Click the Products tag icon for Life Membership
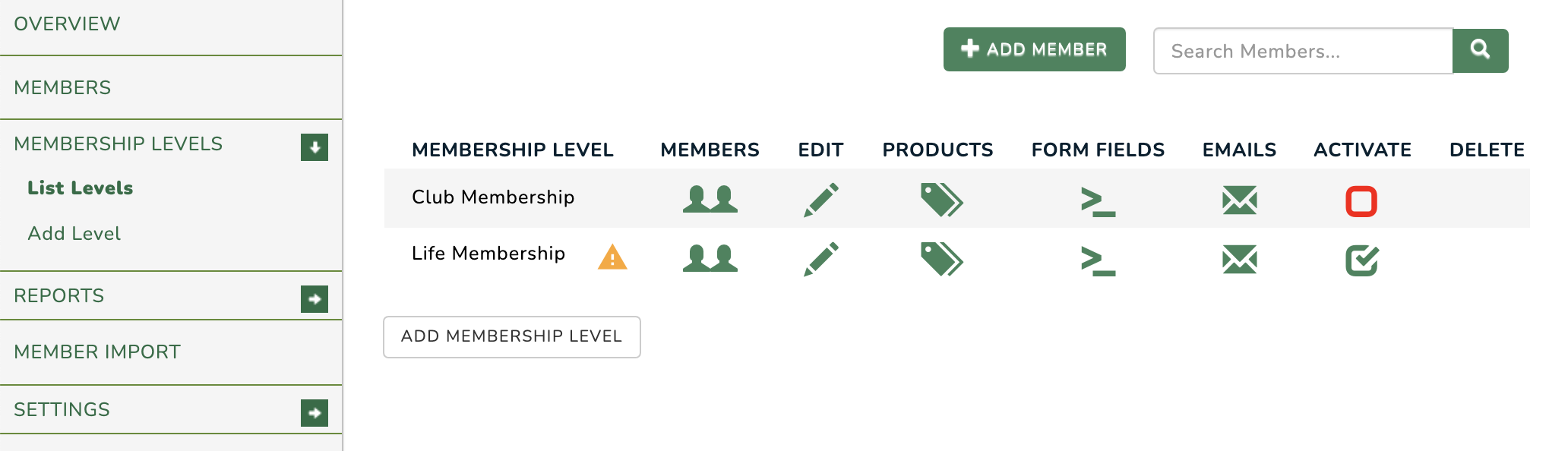This screenshot has width=1568, height=451. [x=938, y=257]
